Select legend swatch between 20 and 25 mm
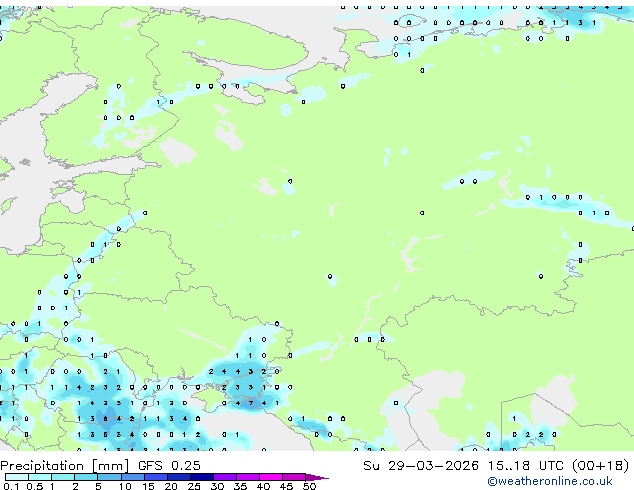The height and width of the screenshot is (490, 634). click(179, 477)
